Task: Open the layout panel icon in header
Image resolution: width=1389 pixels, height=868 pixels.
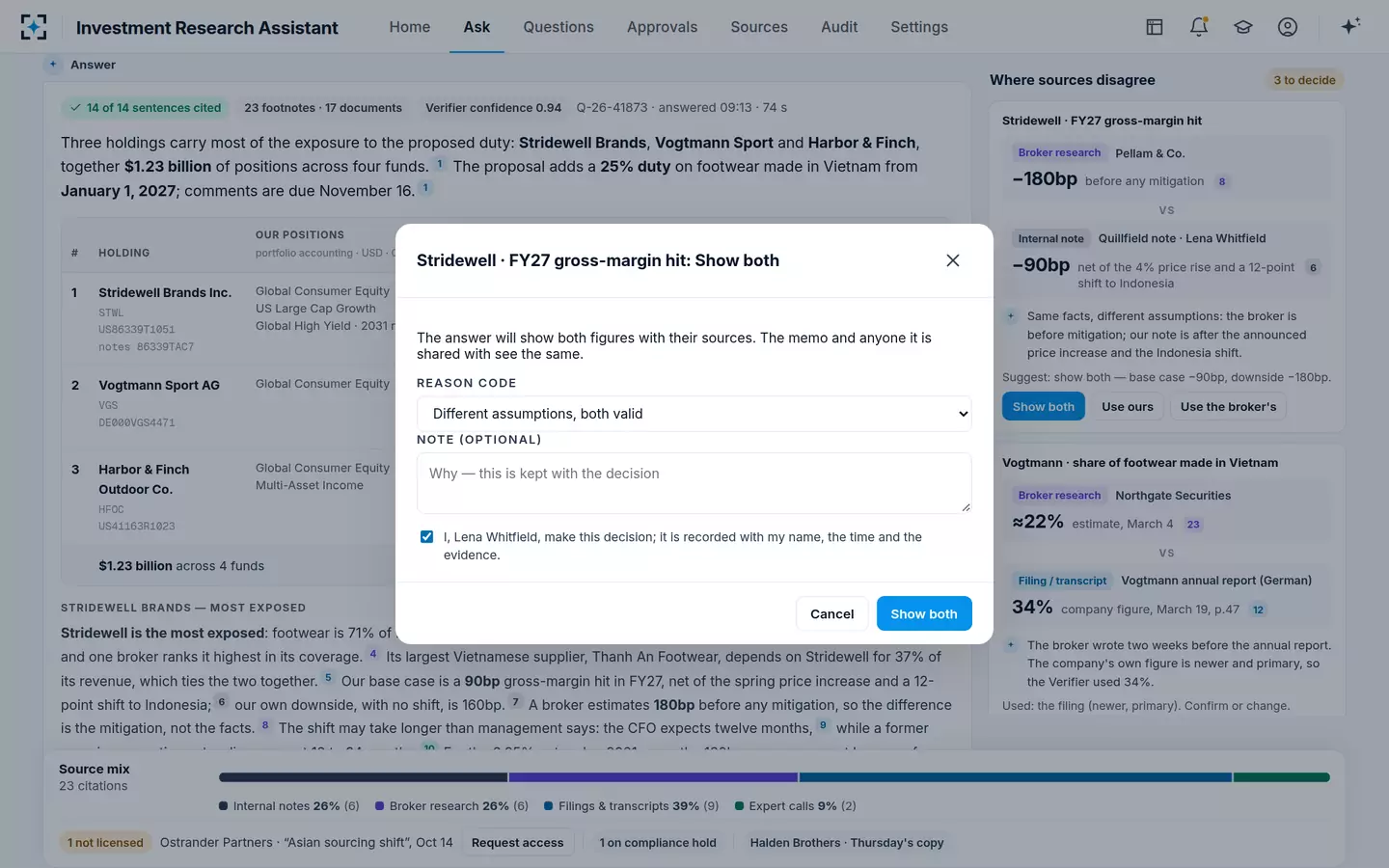Action: point(1155,27)
